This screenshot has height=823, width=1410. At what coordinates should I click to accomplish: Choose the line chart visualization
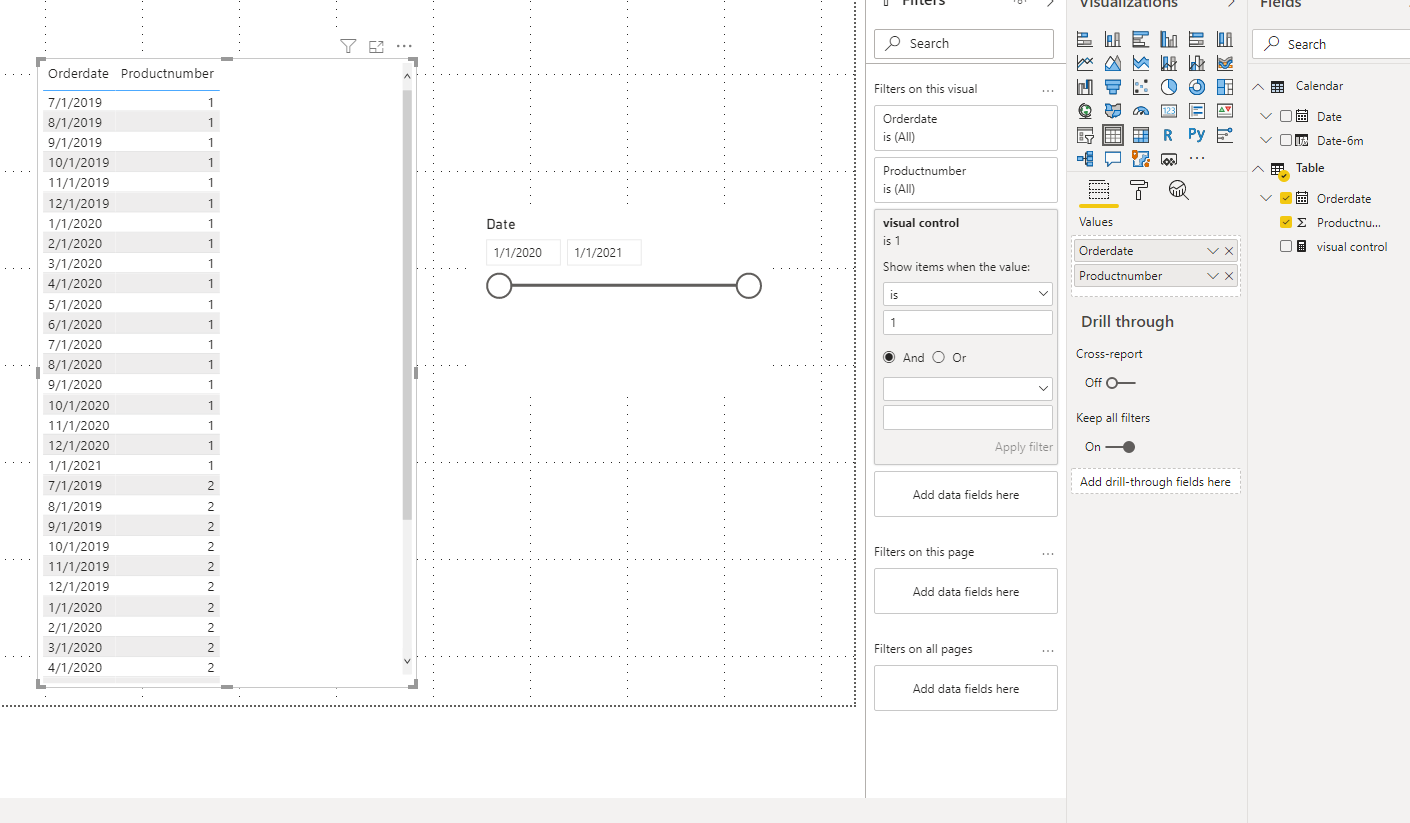pyautogui.click(x=1085, y=63)
